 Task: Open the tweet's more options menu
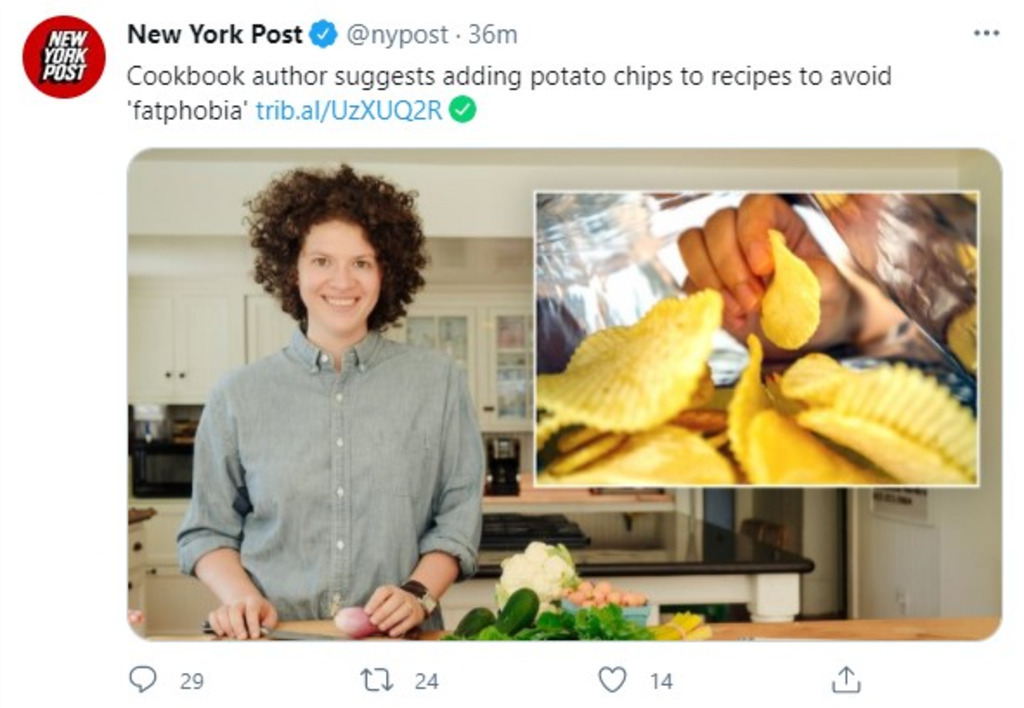[986, 34]
